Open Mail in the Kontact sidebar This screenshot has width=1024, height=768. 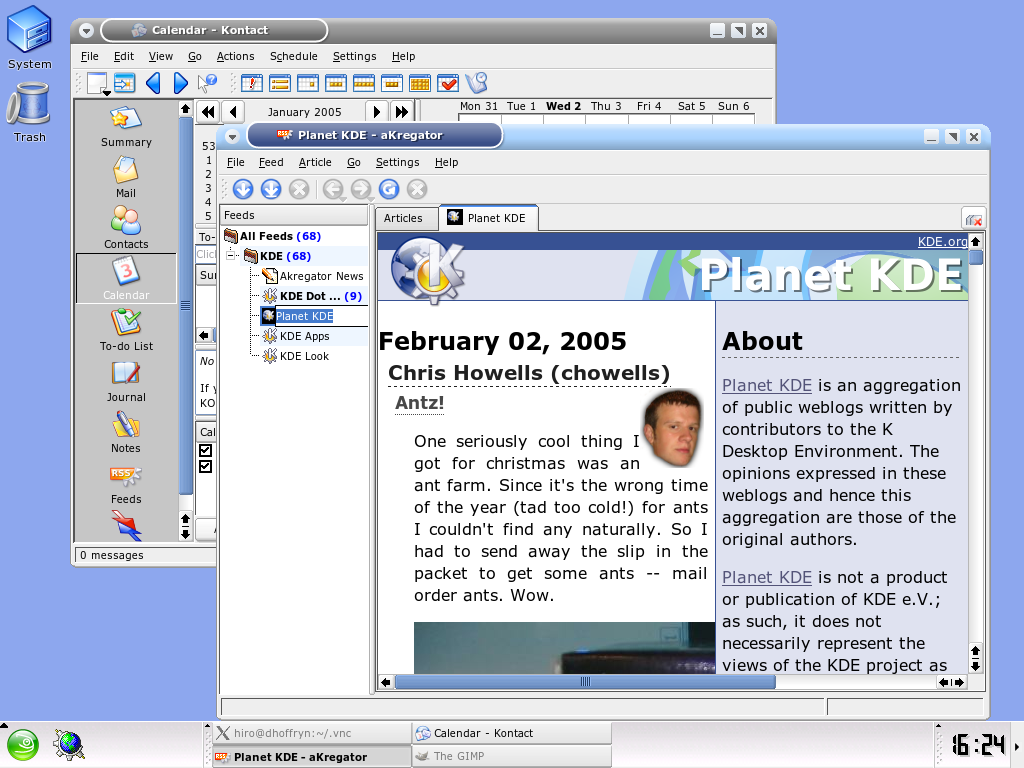click(x=125, y=177)
